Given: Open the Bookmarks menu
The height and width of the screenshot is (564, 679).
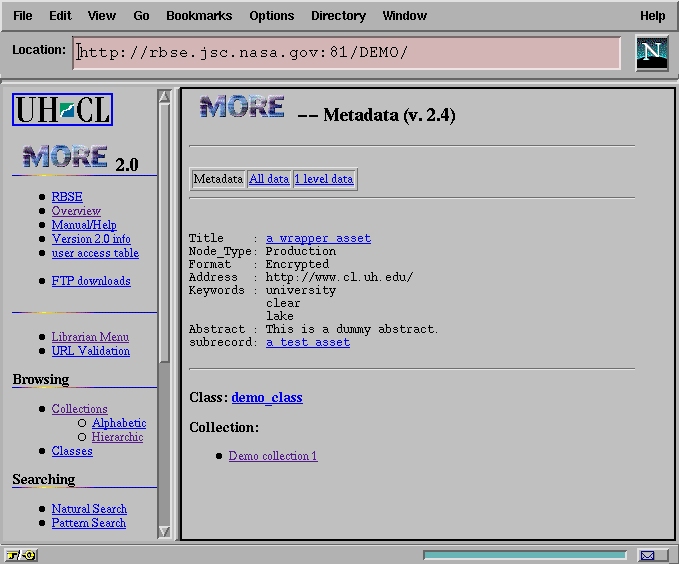Looking at the screenshot, I should tap(199, 16).
